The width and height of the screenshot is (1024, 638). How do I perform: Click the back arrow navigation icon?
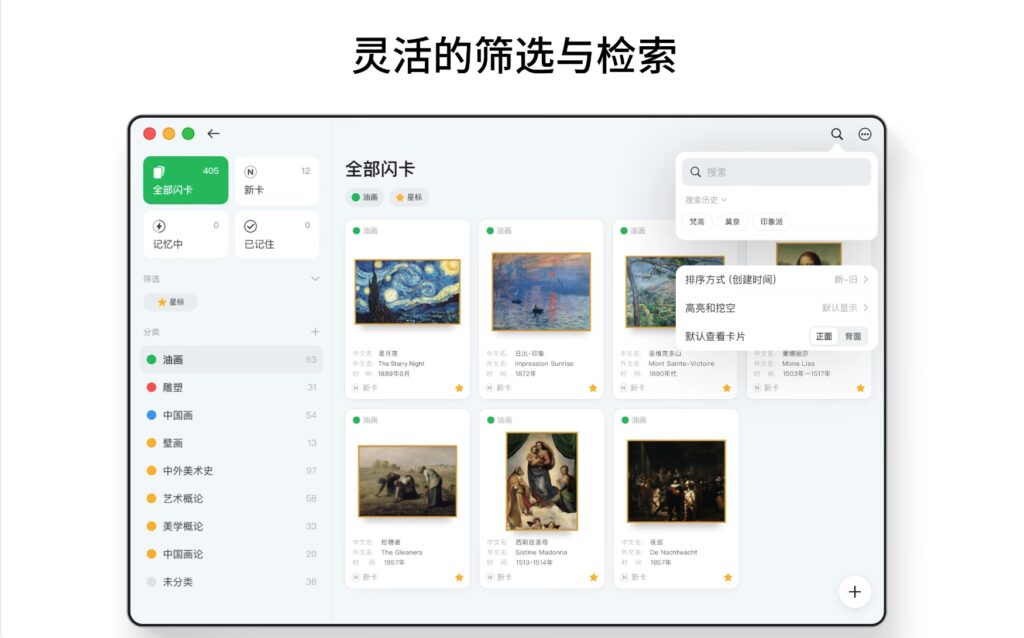pos(213,133)
